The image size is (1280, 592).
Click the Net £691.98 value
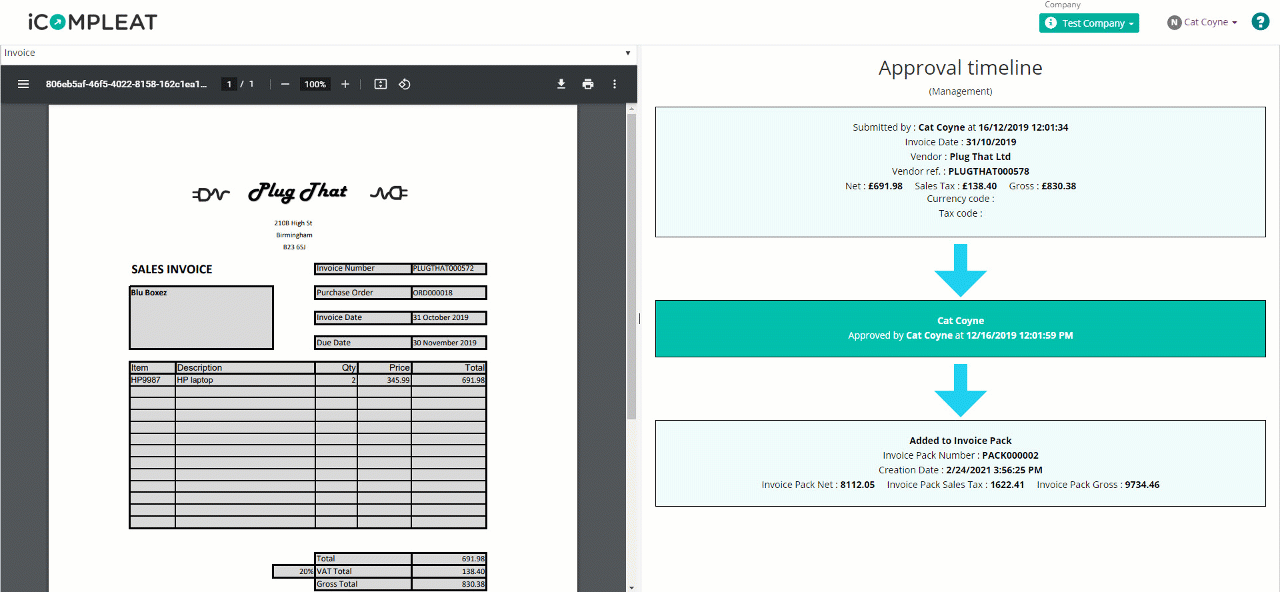click(885, 186)
